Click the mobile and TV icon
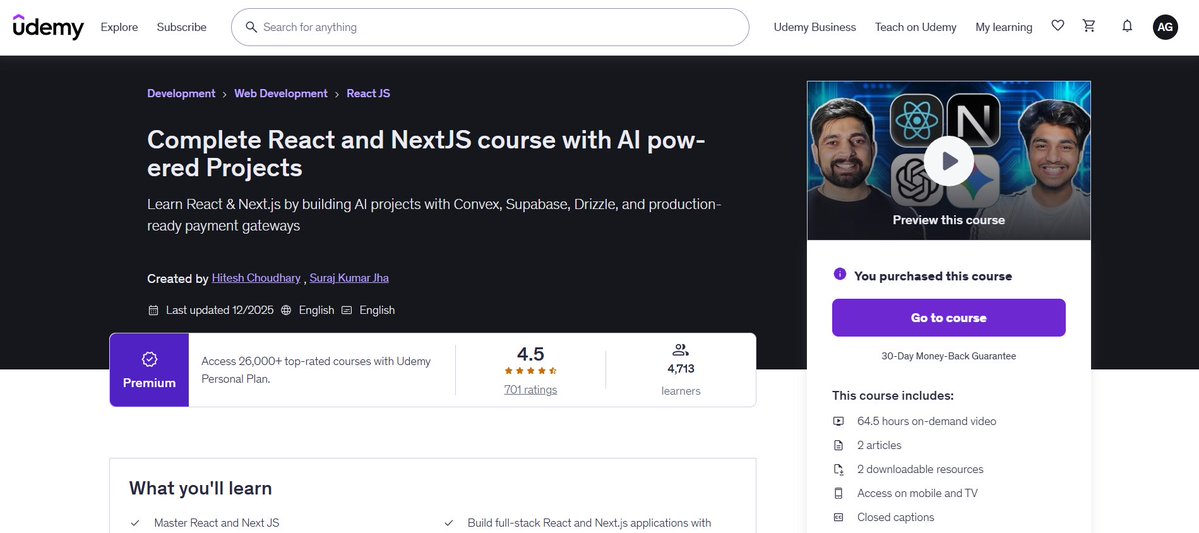 tap(839, 493)
